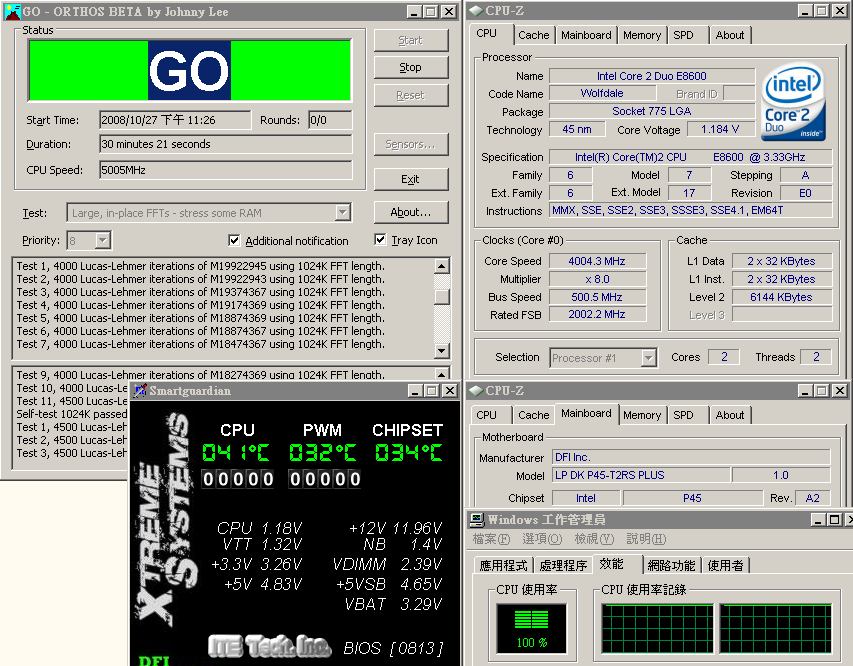Click the ORTHOS title bar app icon
Screen dimensions: 853x666
pos(12,11)
